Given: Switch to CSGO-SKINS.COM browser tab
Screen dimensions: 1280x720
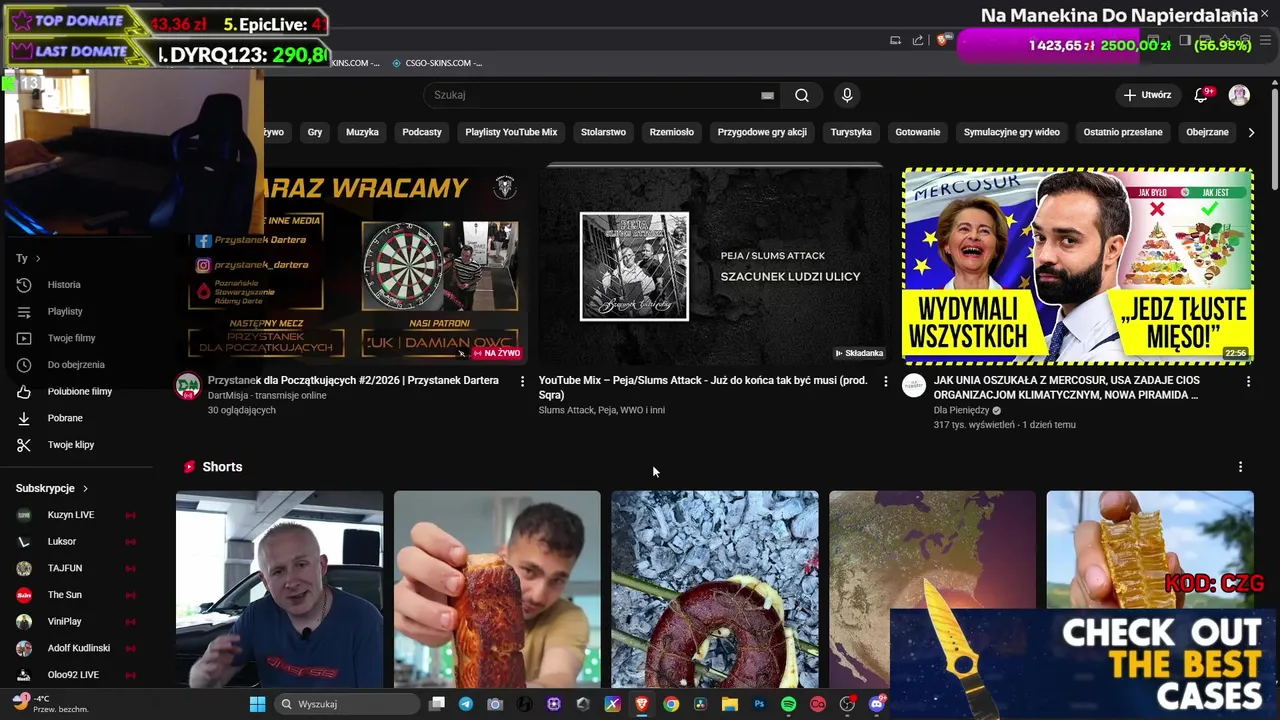Looking at the screenshot, I should pyautogui.click(x=438, y=63).
